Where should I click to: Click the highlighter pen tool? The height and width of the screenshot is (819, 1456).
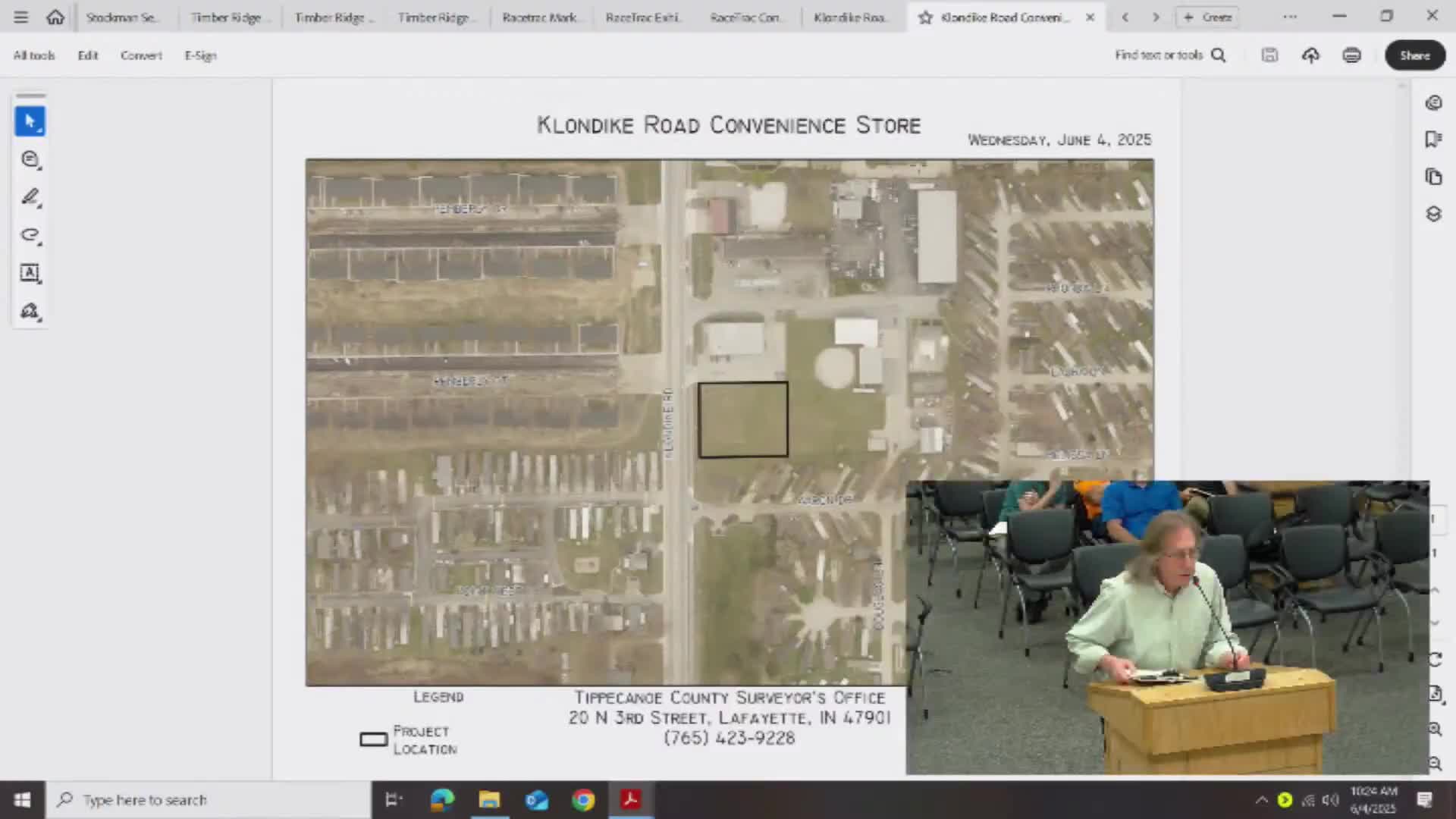click(x=30, y=197)
